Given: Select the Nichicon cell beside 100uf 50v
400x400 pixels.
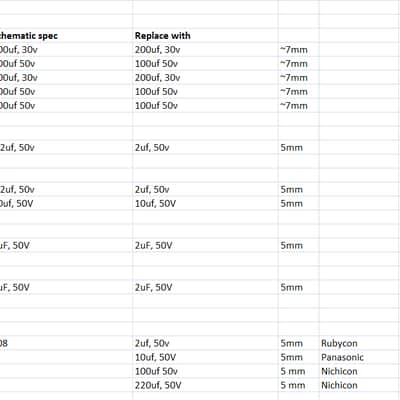Looking at the screenshot, I should [360, 371].
